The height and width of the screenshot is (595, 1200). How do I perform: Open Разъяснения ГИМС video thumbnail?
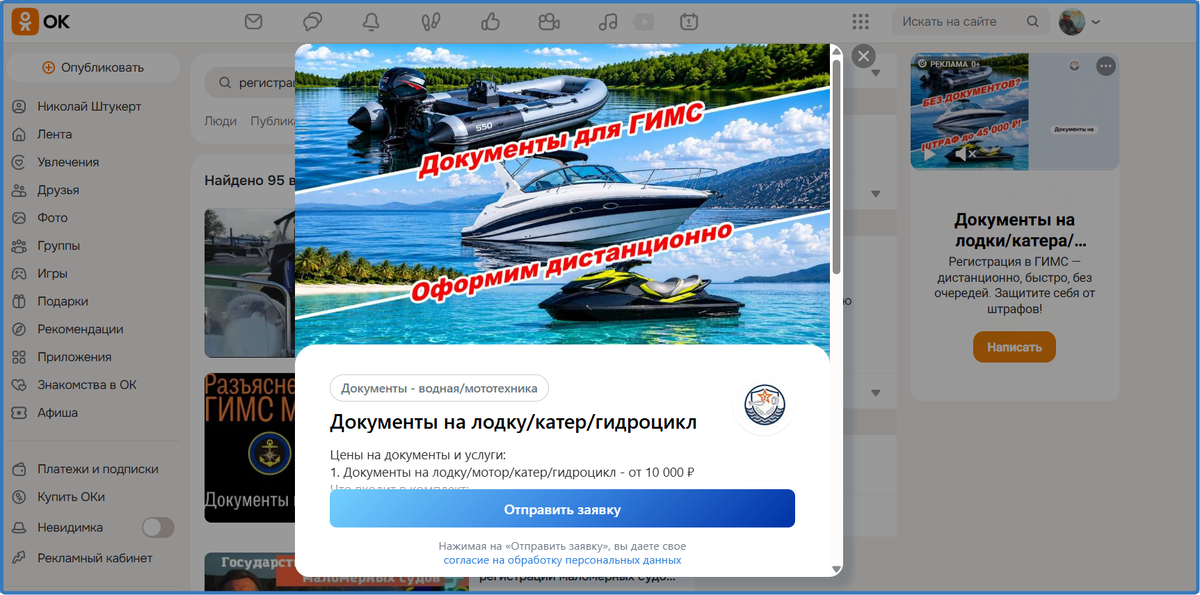[249, 448]
